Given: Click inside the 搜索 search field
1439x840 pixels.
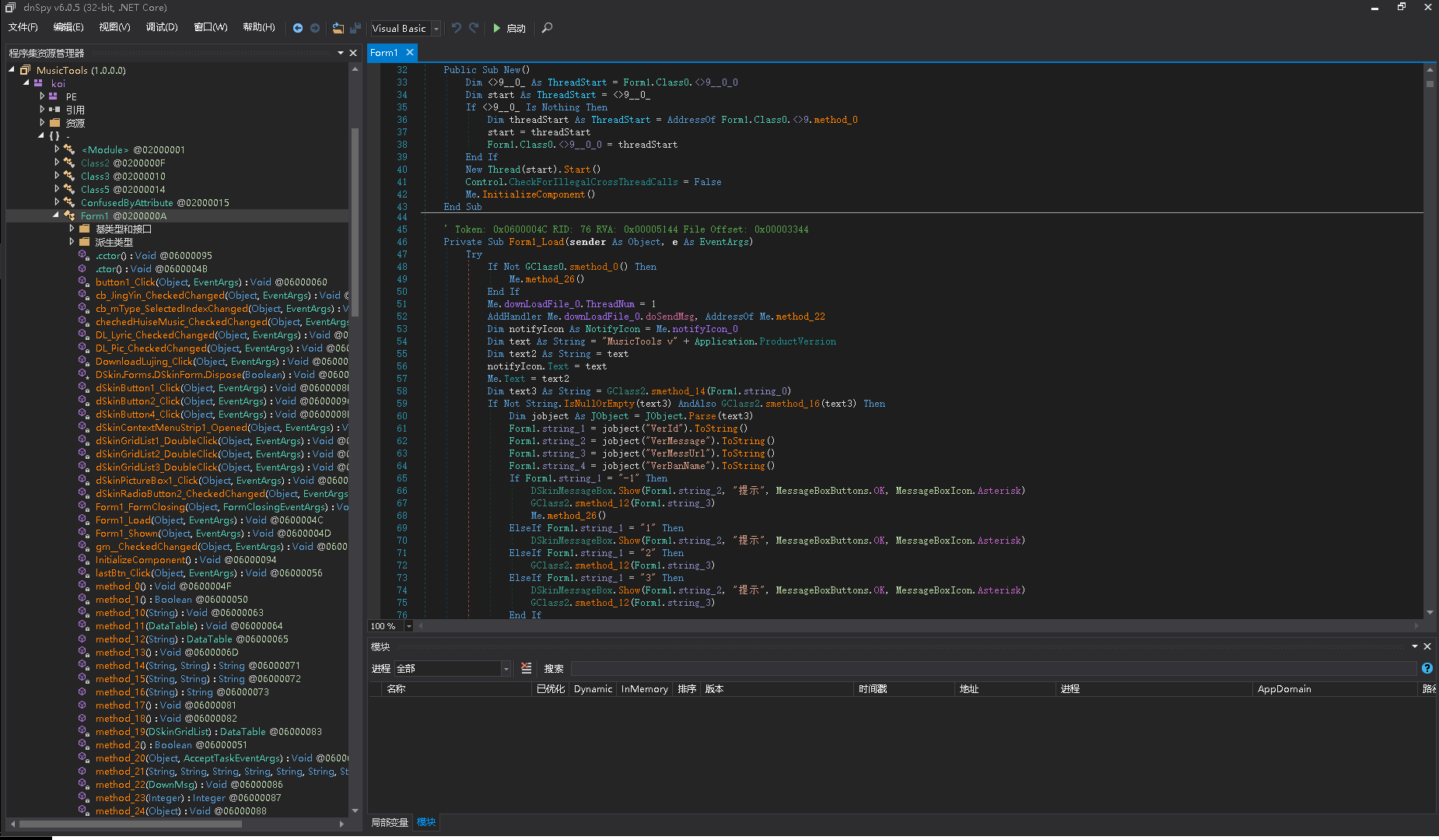Looking at the screenshot, I should pos(778,668).
